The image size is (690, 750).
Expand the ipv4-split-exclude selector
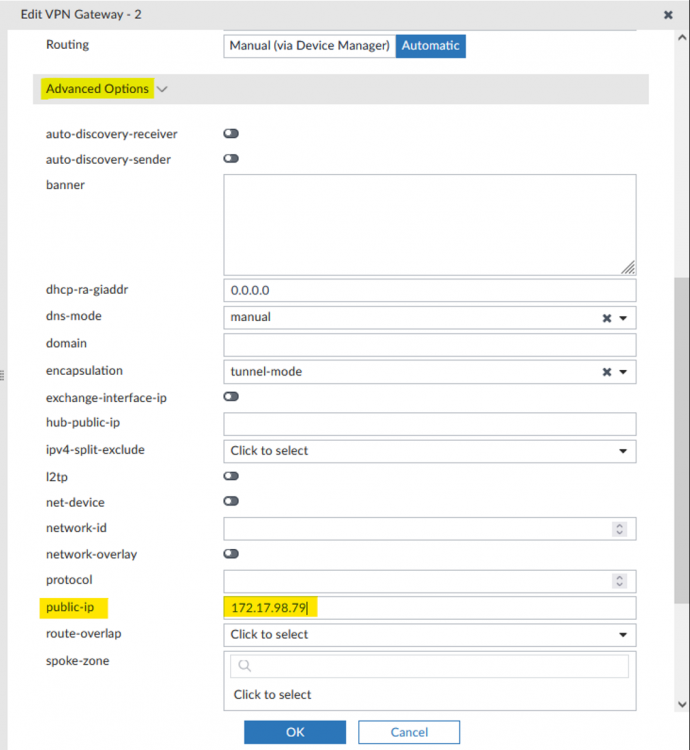tap(624, 451)
